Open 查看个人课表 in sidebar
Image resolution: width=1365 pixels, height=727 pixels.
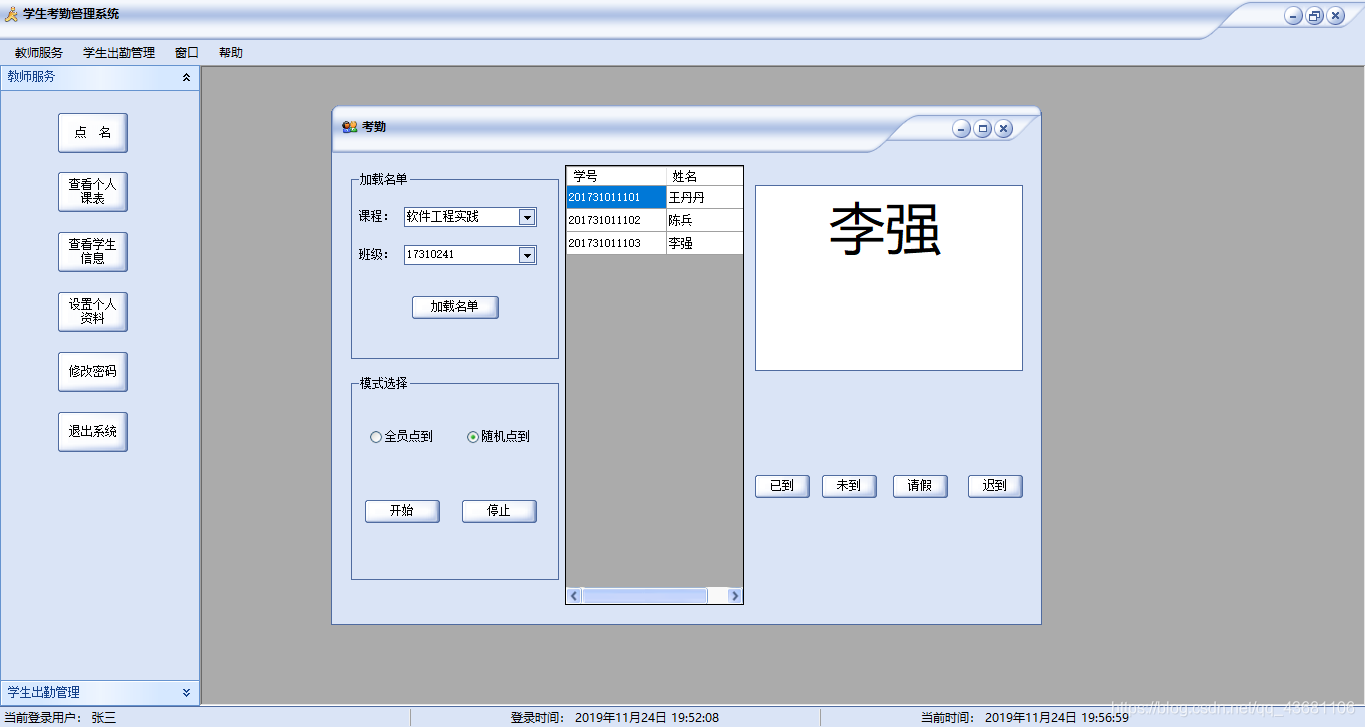[93, 191]
